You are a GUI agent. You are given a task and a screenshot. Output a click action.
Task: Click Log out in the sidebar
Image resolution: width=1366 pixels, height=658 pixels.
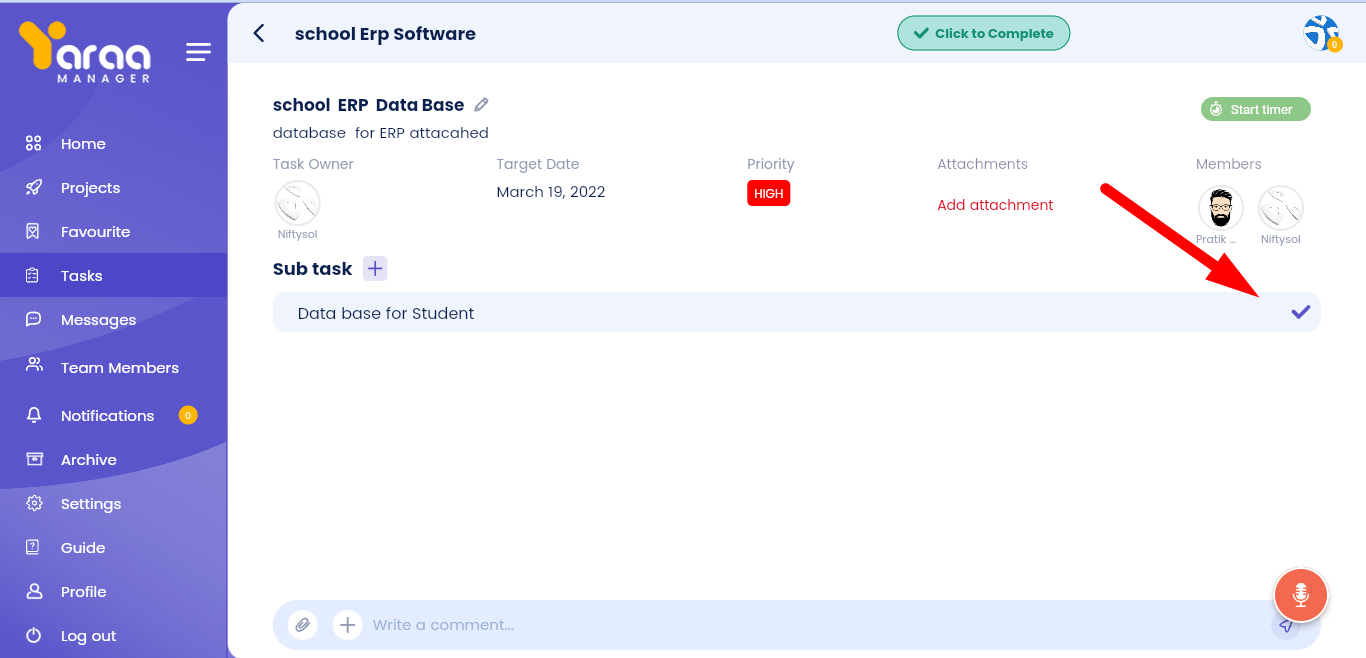tap(88, 636)
